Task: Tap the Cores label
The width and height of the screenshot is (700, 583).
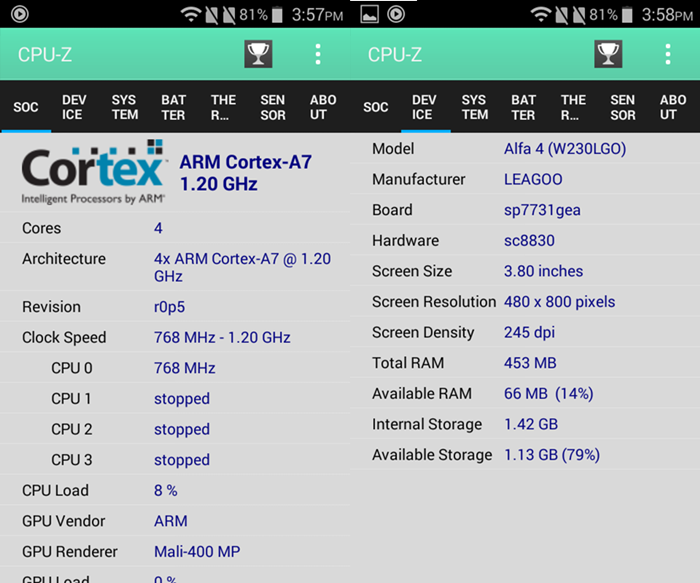Action: pyautogui.click(x=42, y=228)
